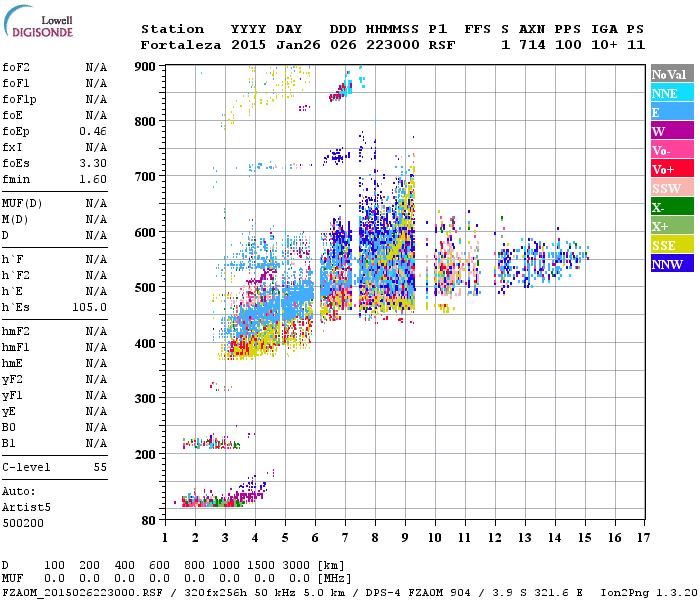
Task: Click the h`Es value 105.0
Action: coord(89,308)
